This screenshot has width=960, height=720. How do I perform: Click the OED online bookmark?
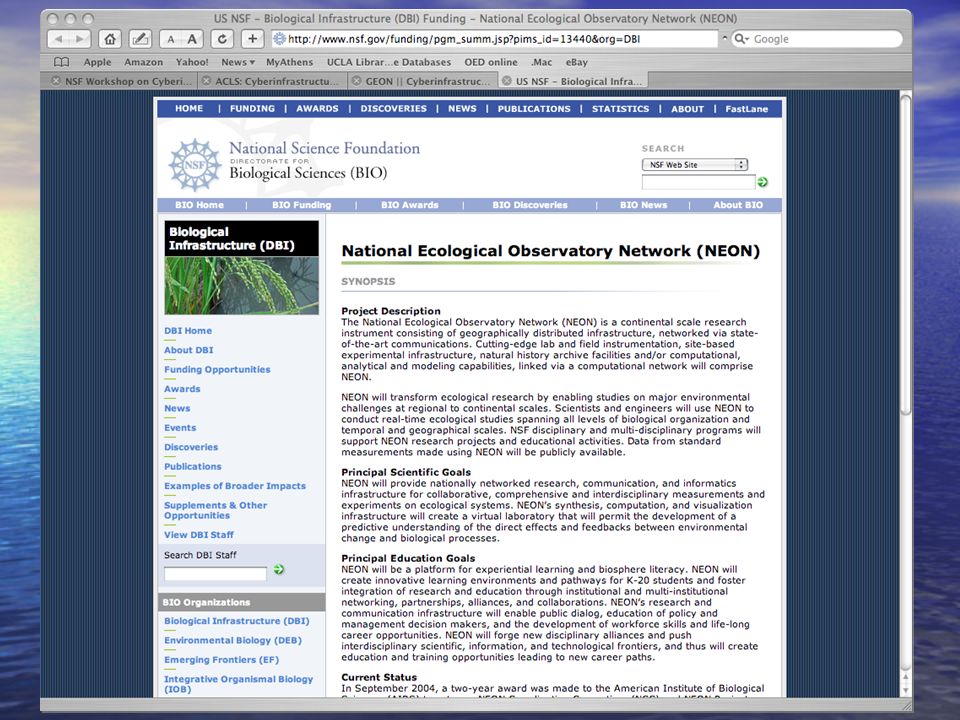point(490,62)
